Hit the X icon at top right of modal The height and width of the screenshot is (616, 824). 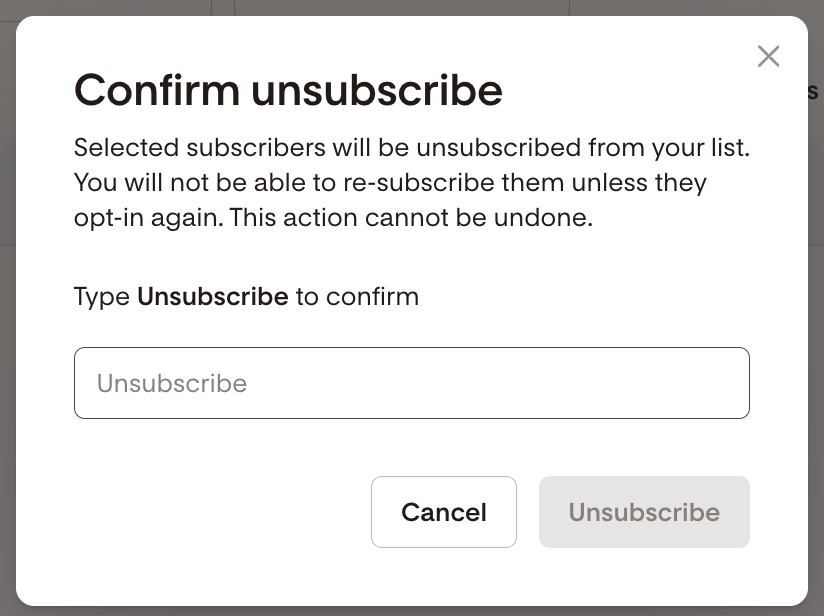pos(768,56)
